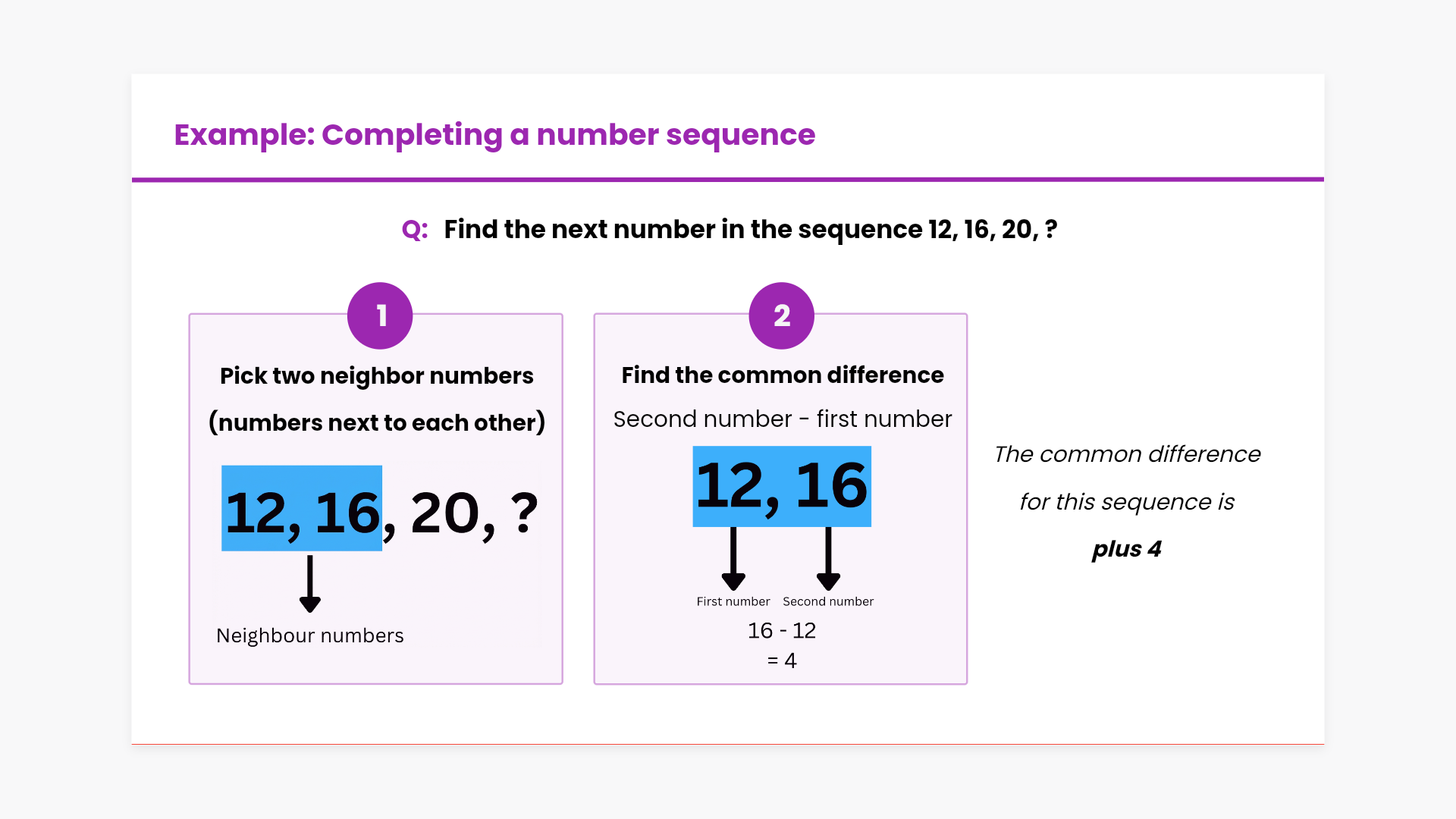Screen dimensions: 1456x819
Task: Click the Neighbour numbers label
Action: (x=310, y=635)
